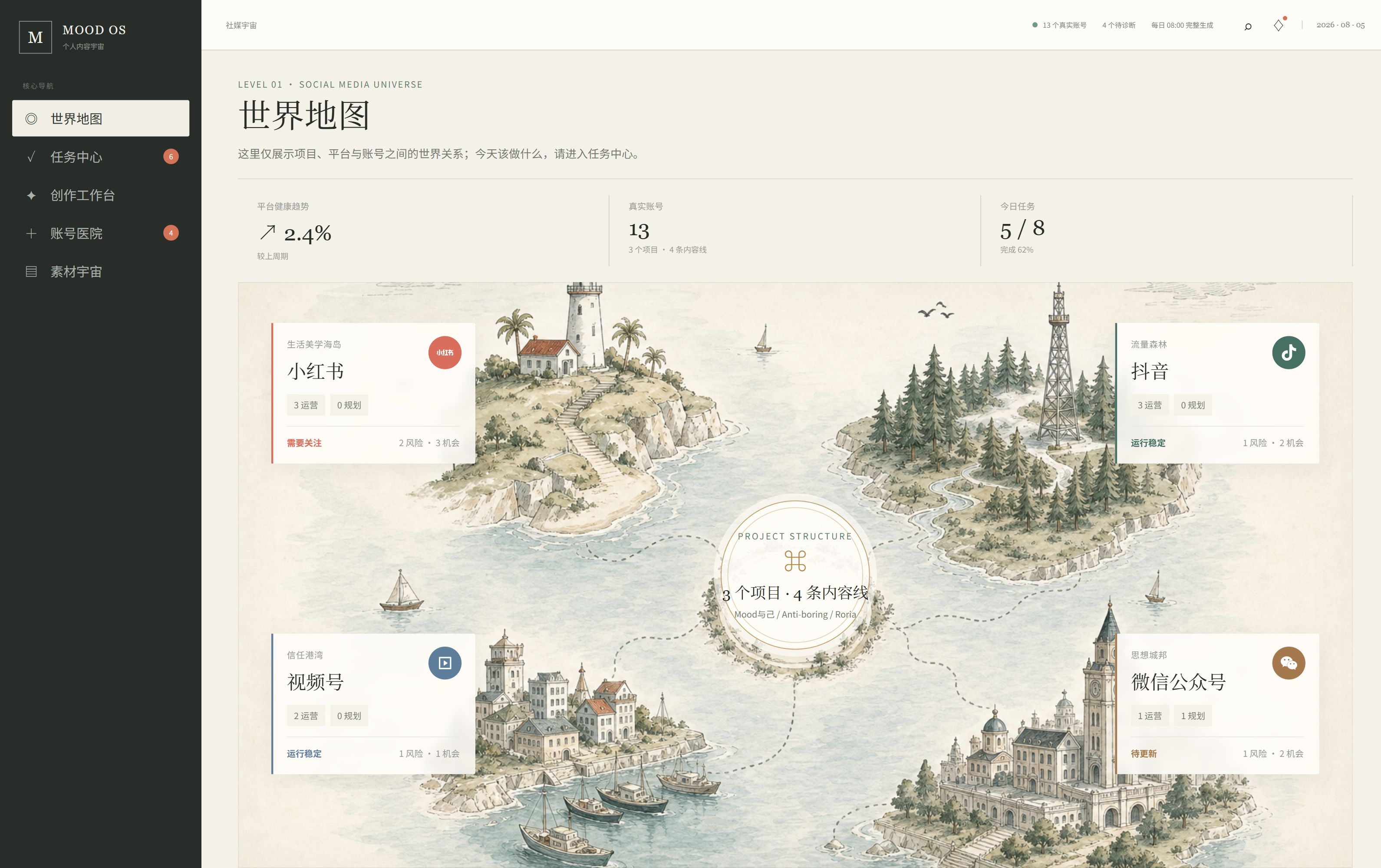Click 运行稳定 status on 抖音 card
The height and width of the screenshot is (868, 1381).
pyautogui.click(x=1147, y=443)
